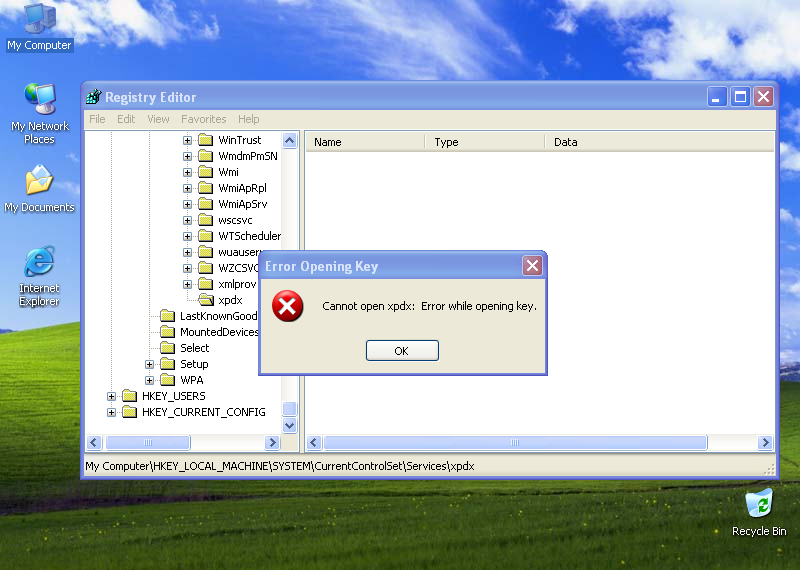Select the xmlprov folder icon
The width and height of the screenshot is (800, 570).
coord(205,284)
